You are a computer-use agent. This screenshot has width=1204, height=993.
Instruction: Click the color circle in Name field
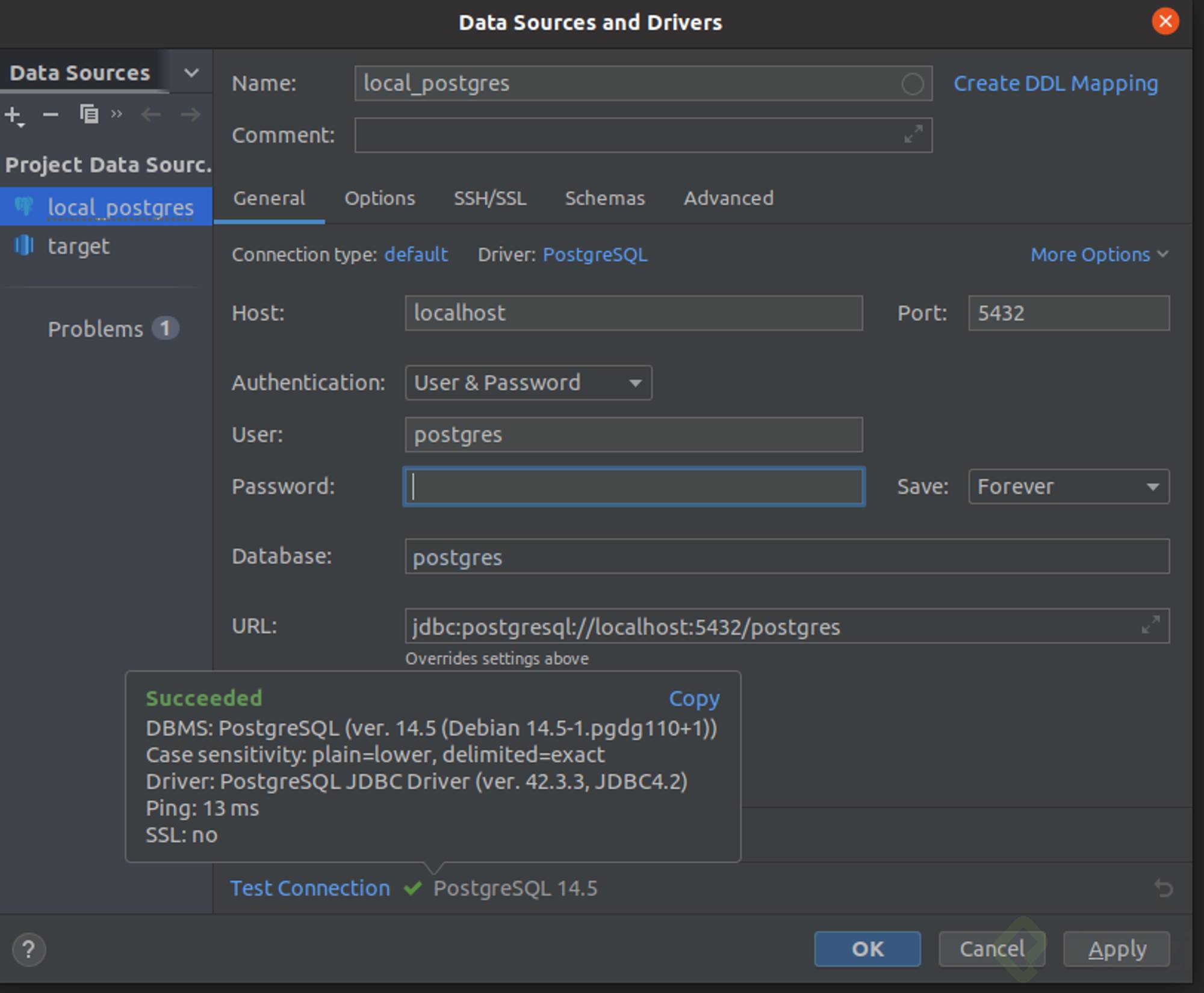912,84
